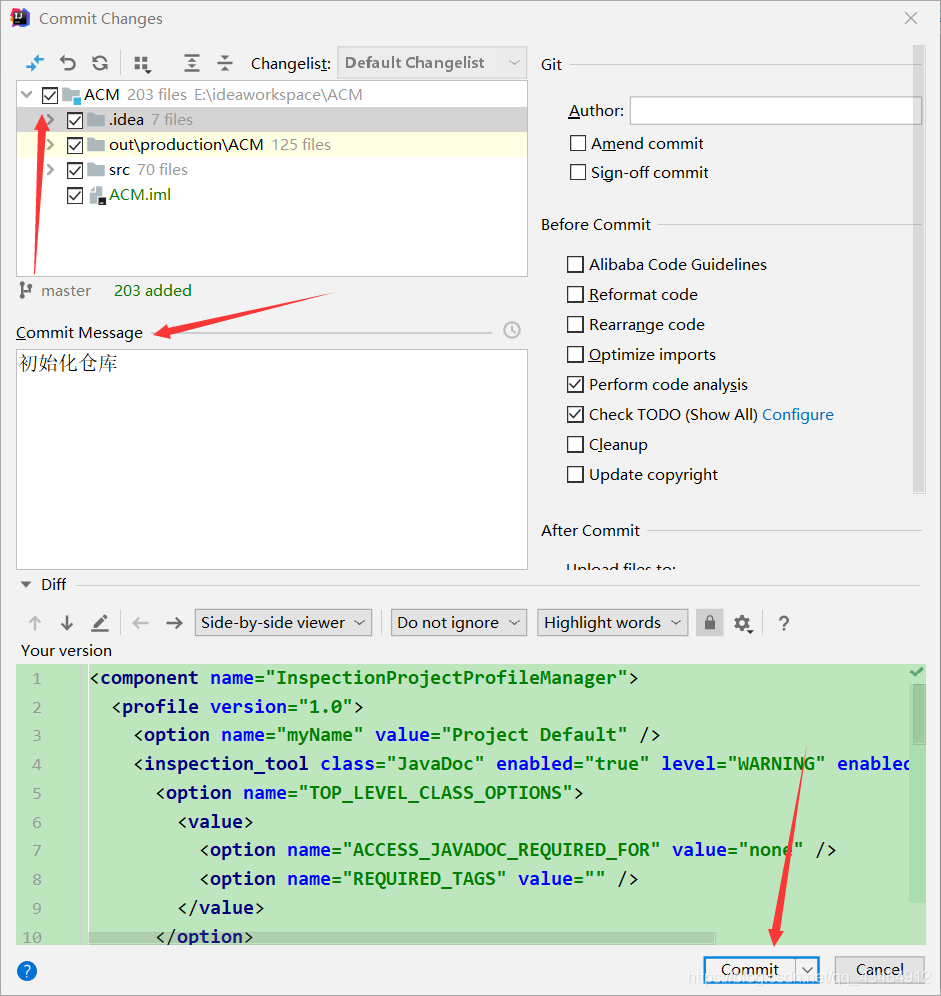Click inside the Author input field
Screen dimensions: 941x996
pyautogui.click(x=775, y=110)
